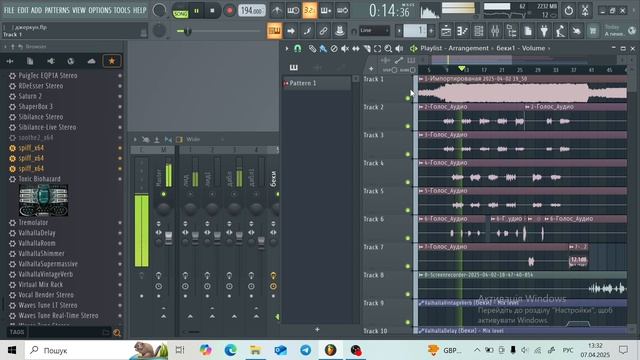The image size is (640, 360).
Task: Click the Toxic Biohazard plugin thumbnail
Action: (x=43, y=200)
